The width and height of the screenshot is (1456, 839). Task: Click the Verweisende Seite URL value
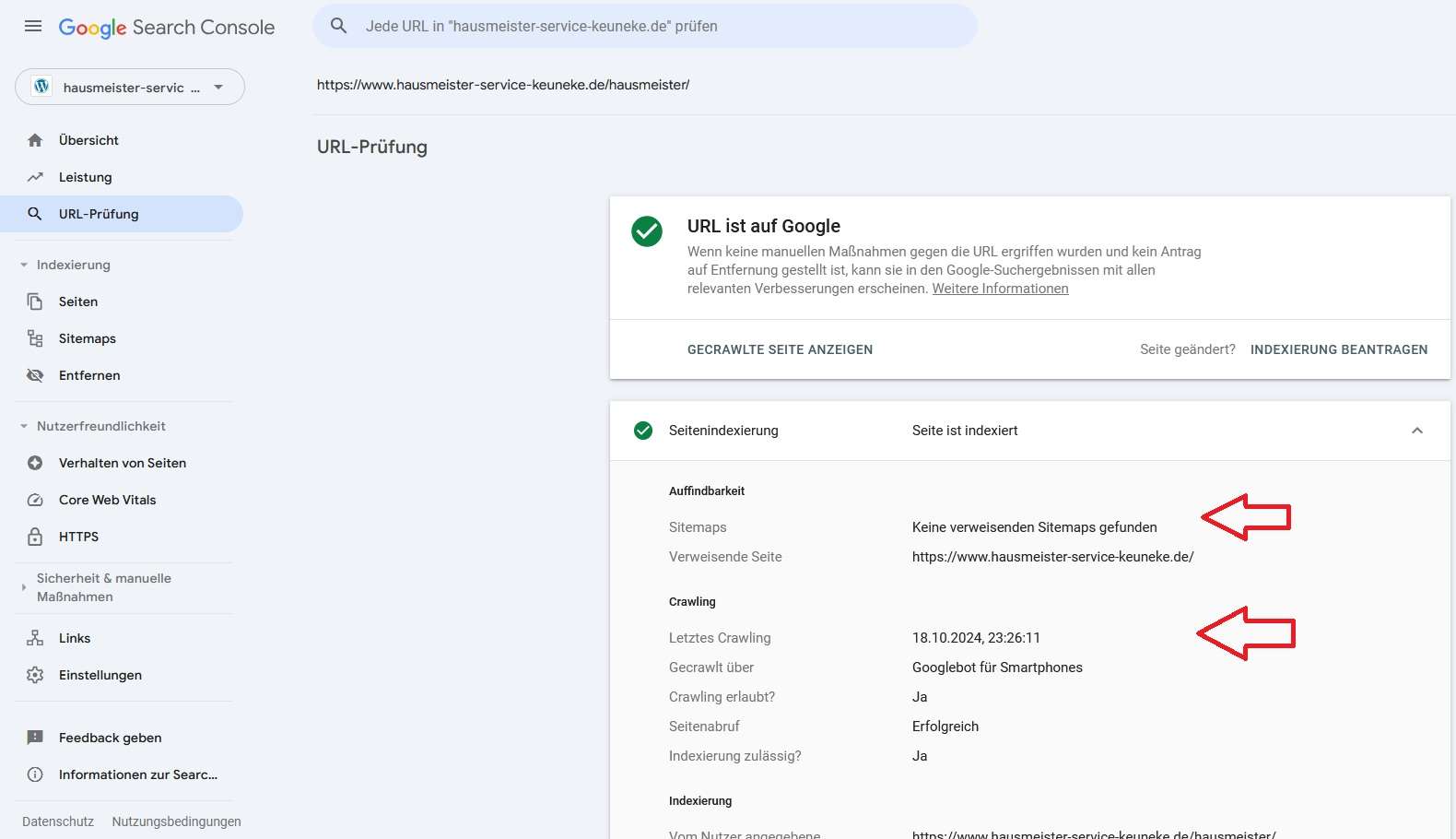1052,557
